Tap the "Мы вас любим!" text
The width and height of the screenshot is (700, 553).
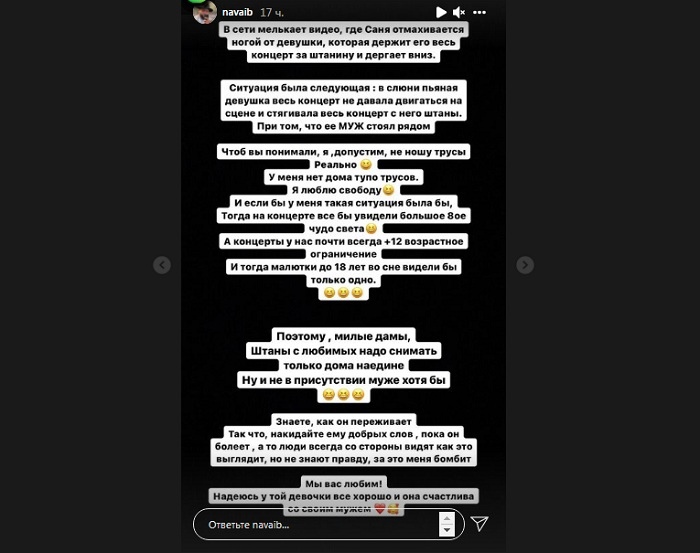point(343,483)
